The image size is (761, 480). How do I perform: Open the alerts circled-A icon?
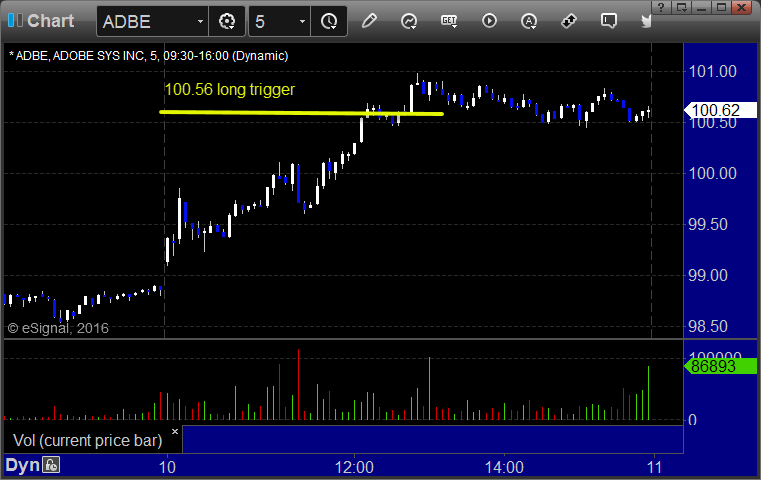(529, 21)
